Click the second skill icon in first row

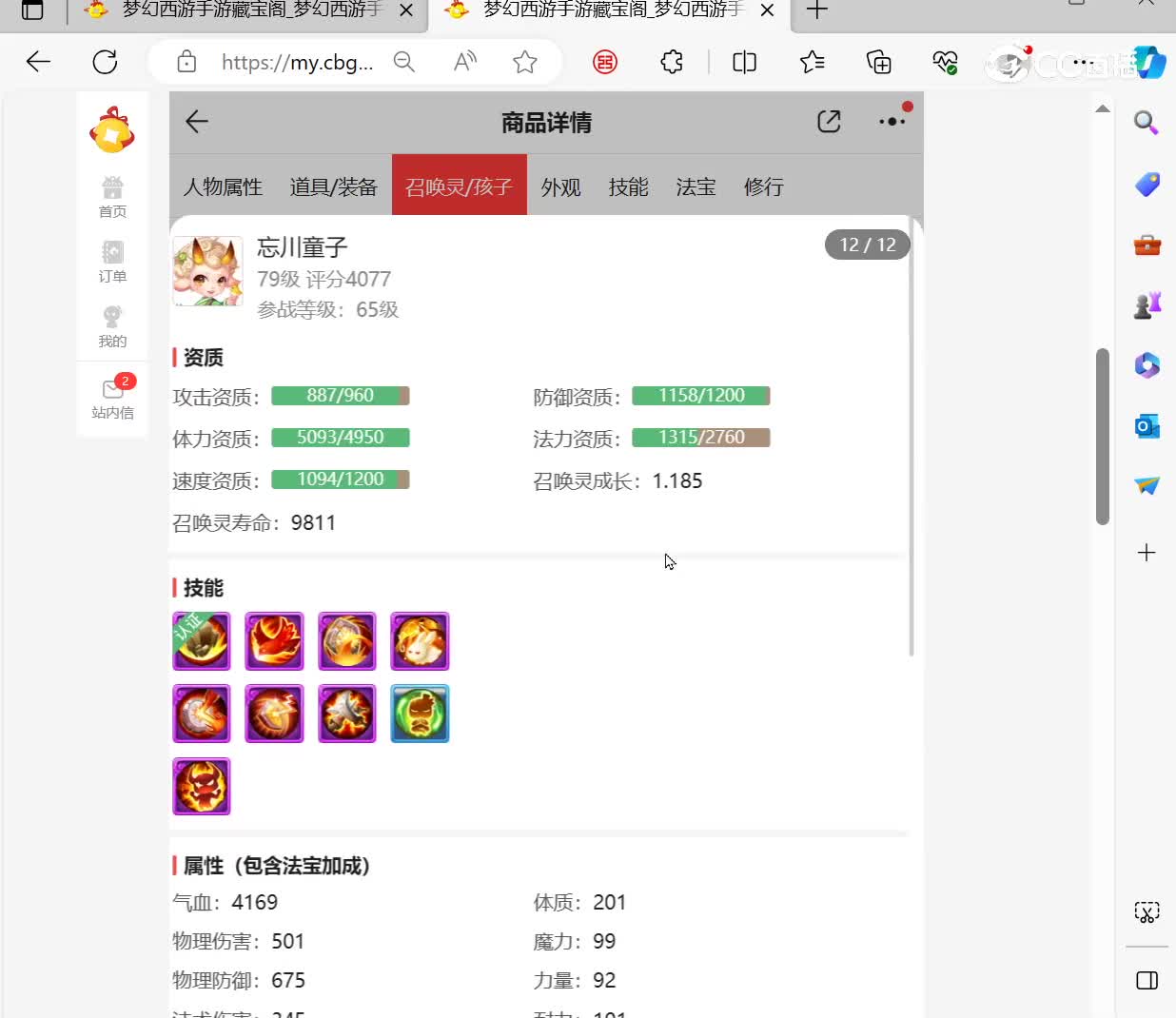click(x=274, y=641)
